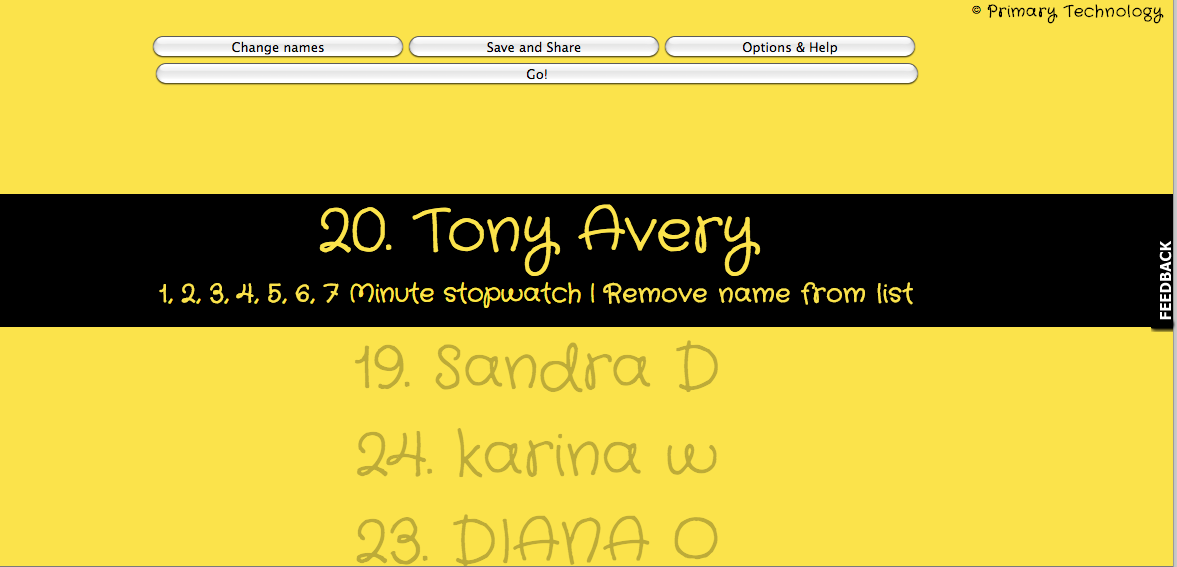Start the name picker with Go!

point(537,74)
